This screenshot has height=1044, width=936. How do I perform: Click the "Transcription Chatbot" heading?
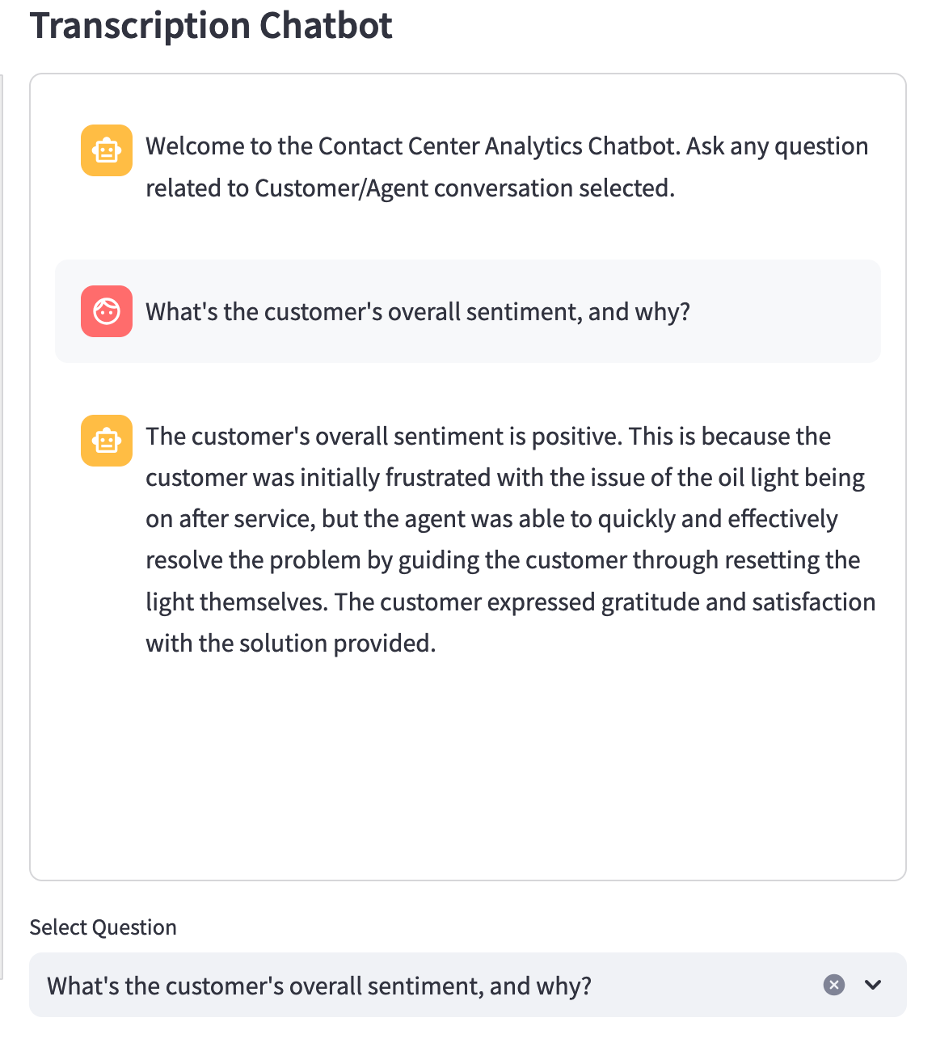click(211, 25)
